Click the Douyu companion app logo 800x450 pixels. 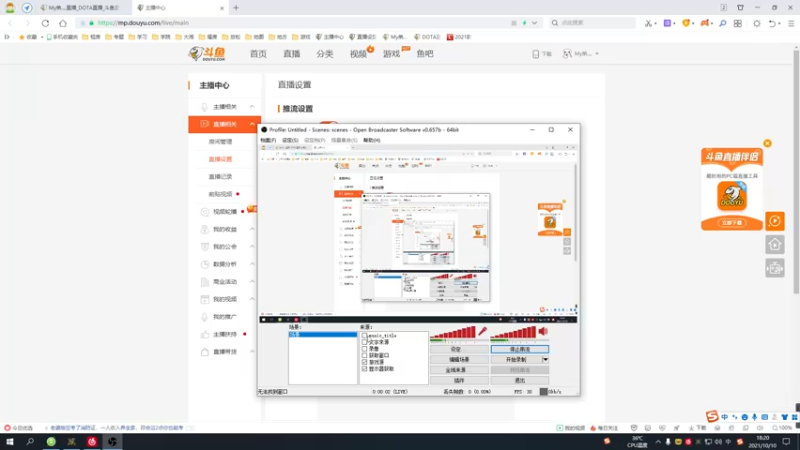pyautogui.click(x=732, y=196)
